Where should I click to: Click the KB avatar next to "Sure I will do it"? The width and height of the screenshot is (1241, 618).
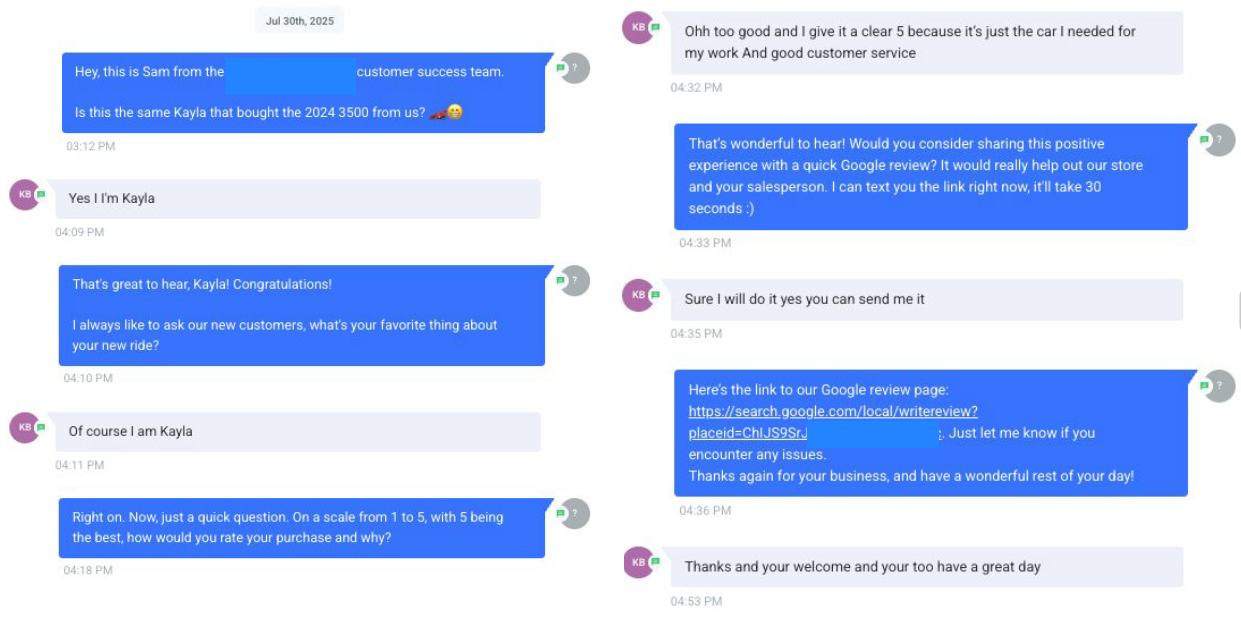tap(637, 295)
